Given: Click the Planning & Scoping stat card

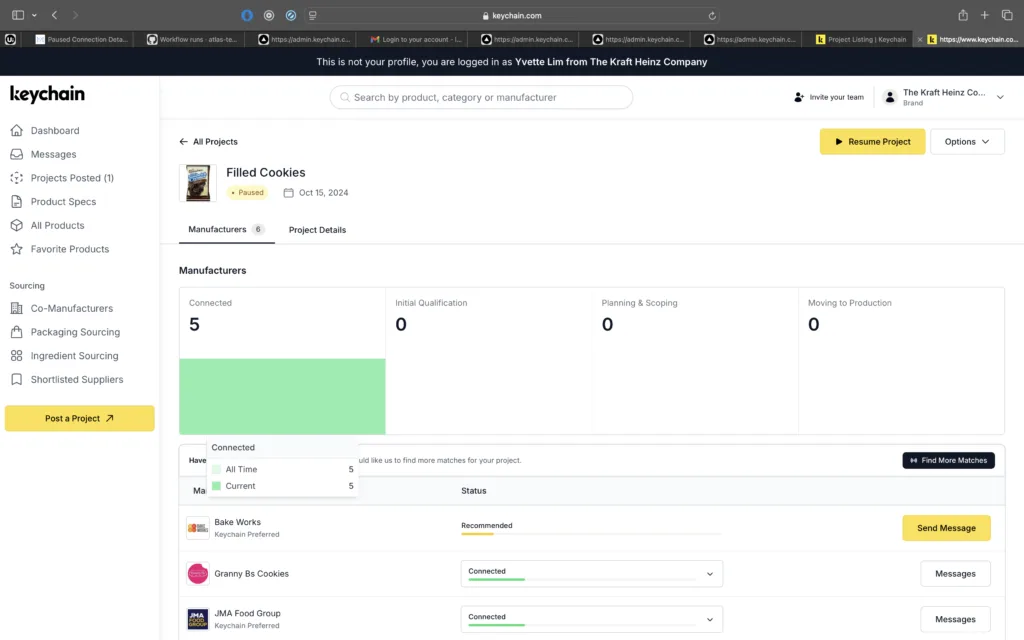Looking at the screenshot, I should point(695,361).
